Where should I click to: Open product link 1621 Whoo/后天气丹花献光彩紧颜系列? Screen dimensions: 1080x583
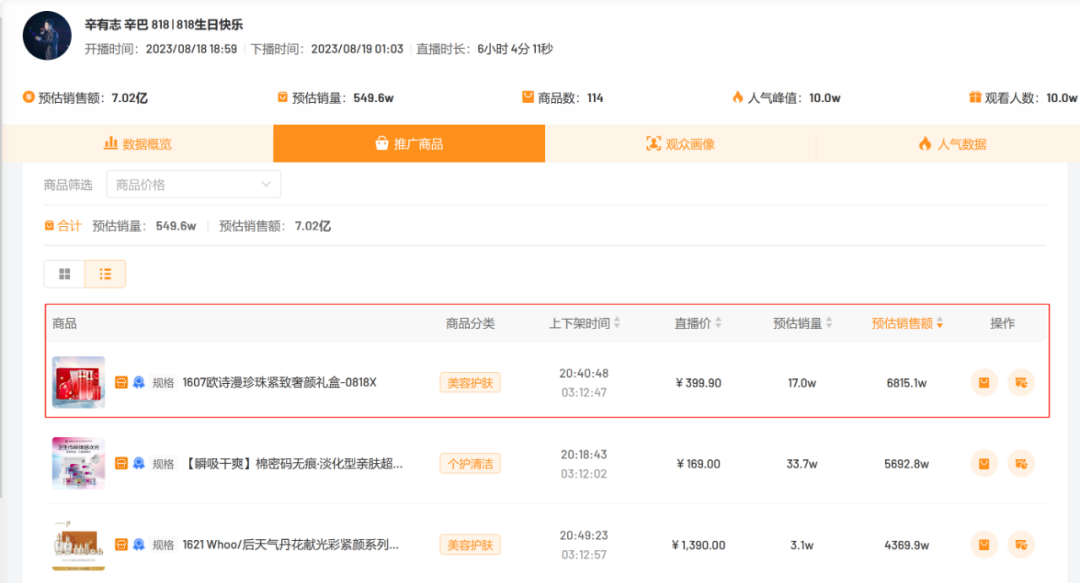290,545
